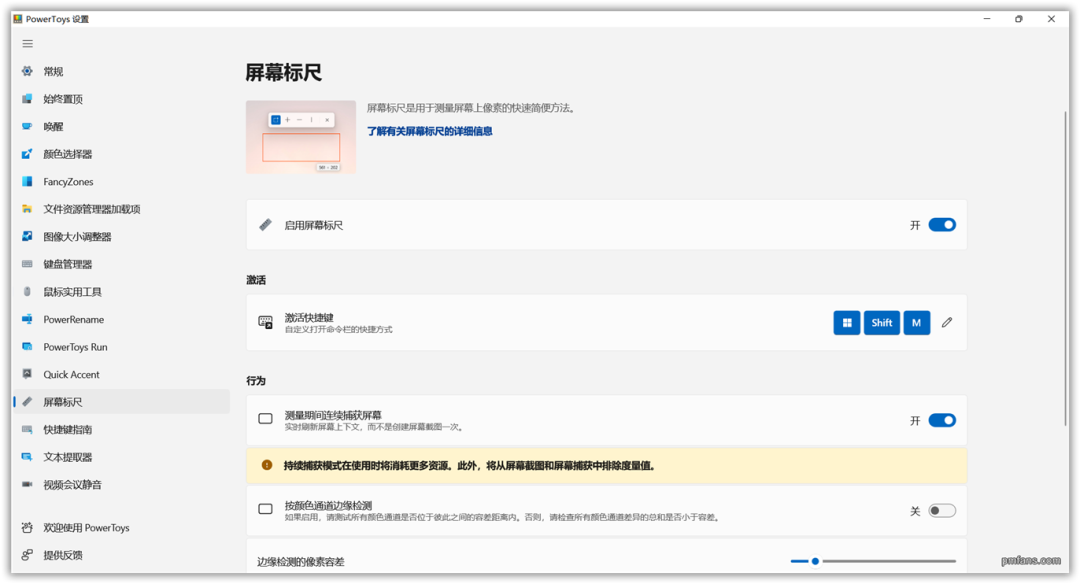Adjust the 边缘检测的像素容差 slider

(x=873, y=561)
